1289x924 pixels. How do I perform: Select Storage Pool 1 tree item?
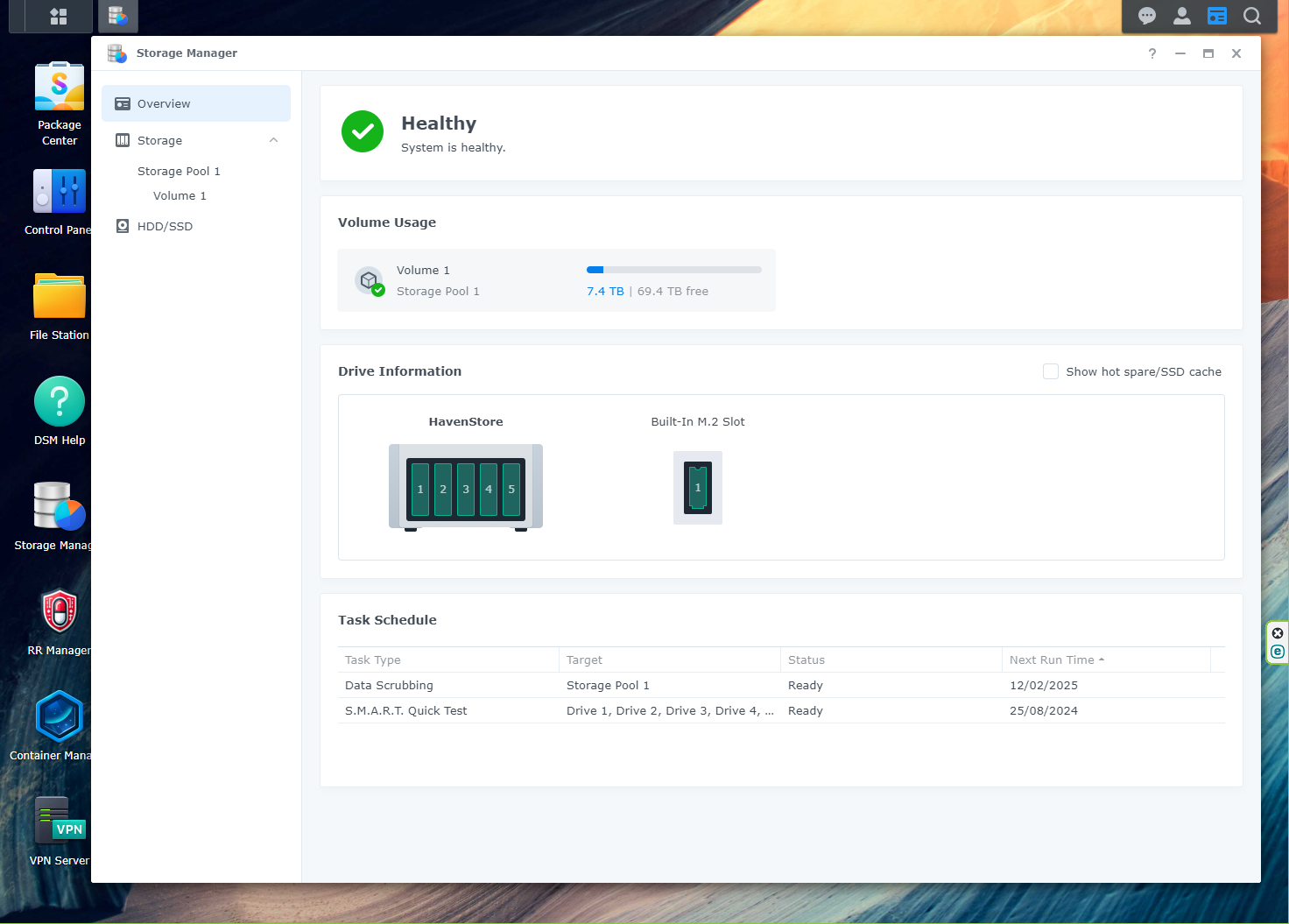(x=179, y=171)
